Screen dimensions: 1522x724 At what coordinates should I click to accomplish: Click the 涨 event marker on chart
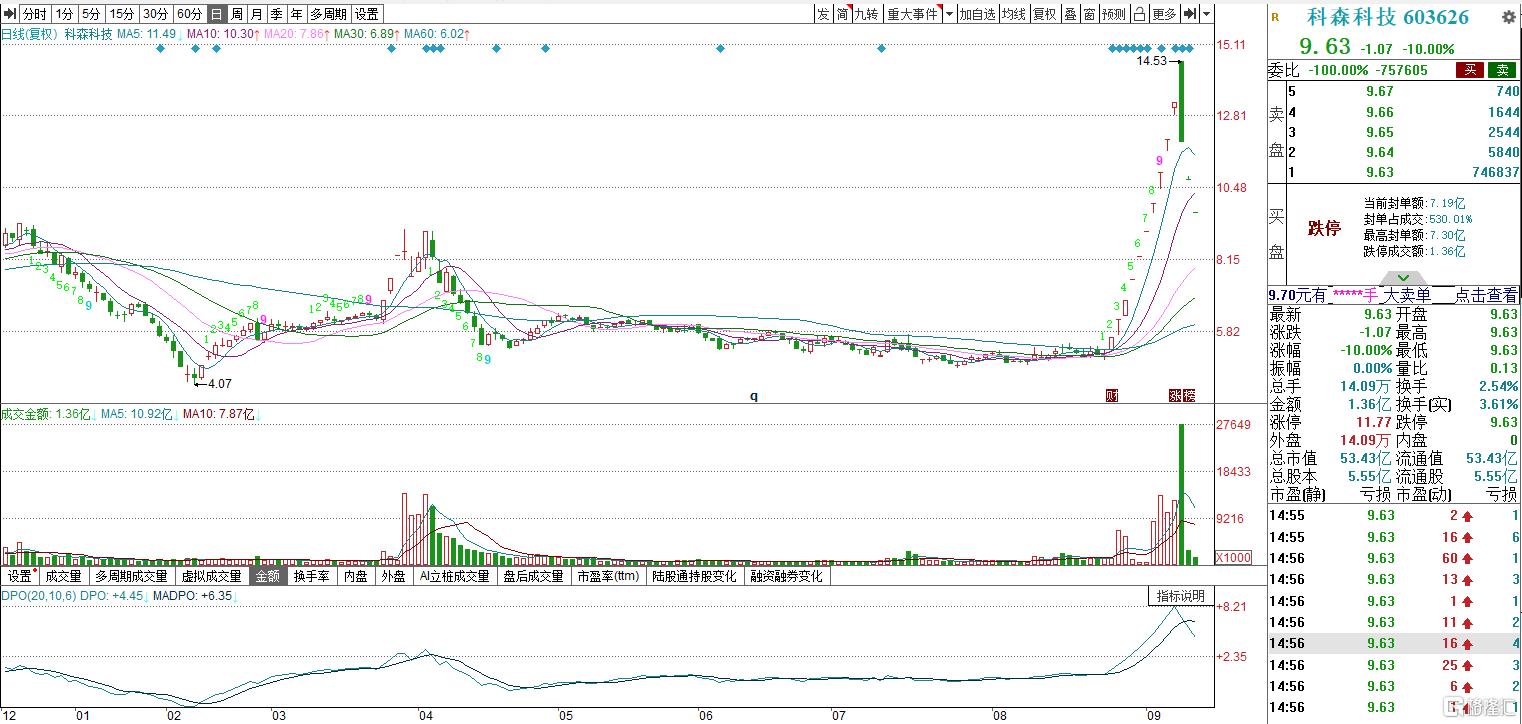(x=1175, y=395)
